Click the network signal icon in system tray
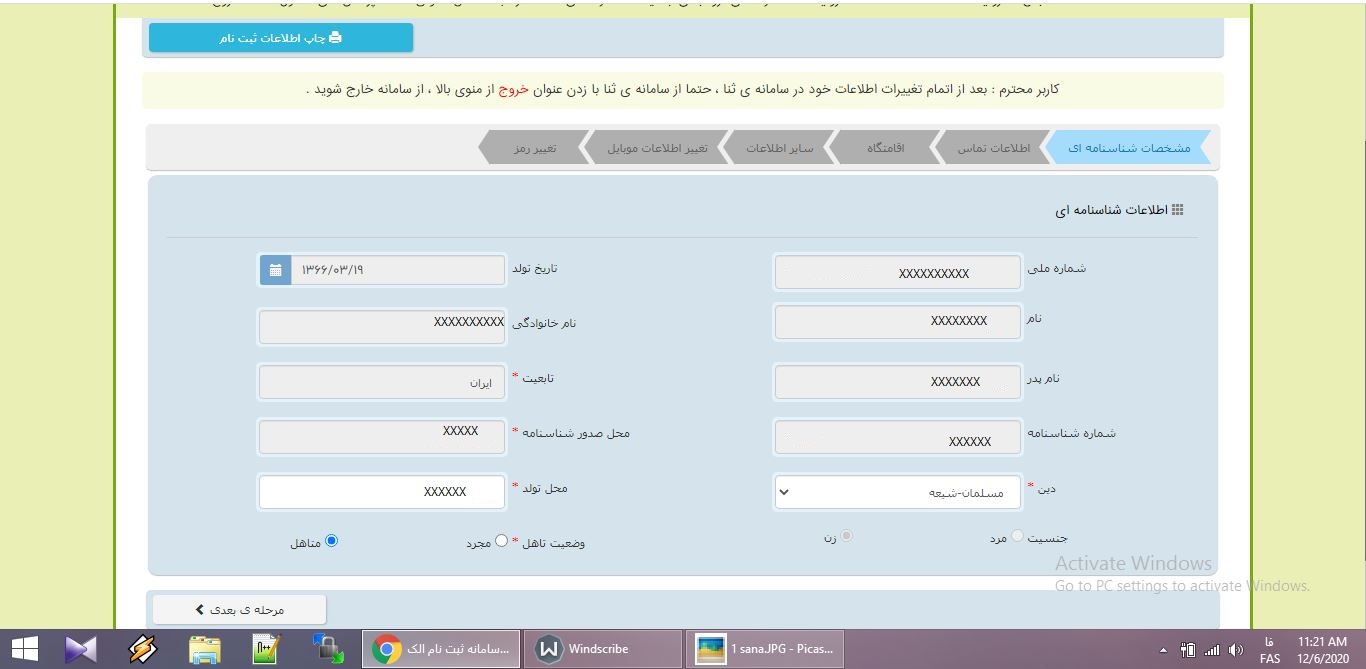This screenshot has width=1366, height=669. tap(1212, 648)
